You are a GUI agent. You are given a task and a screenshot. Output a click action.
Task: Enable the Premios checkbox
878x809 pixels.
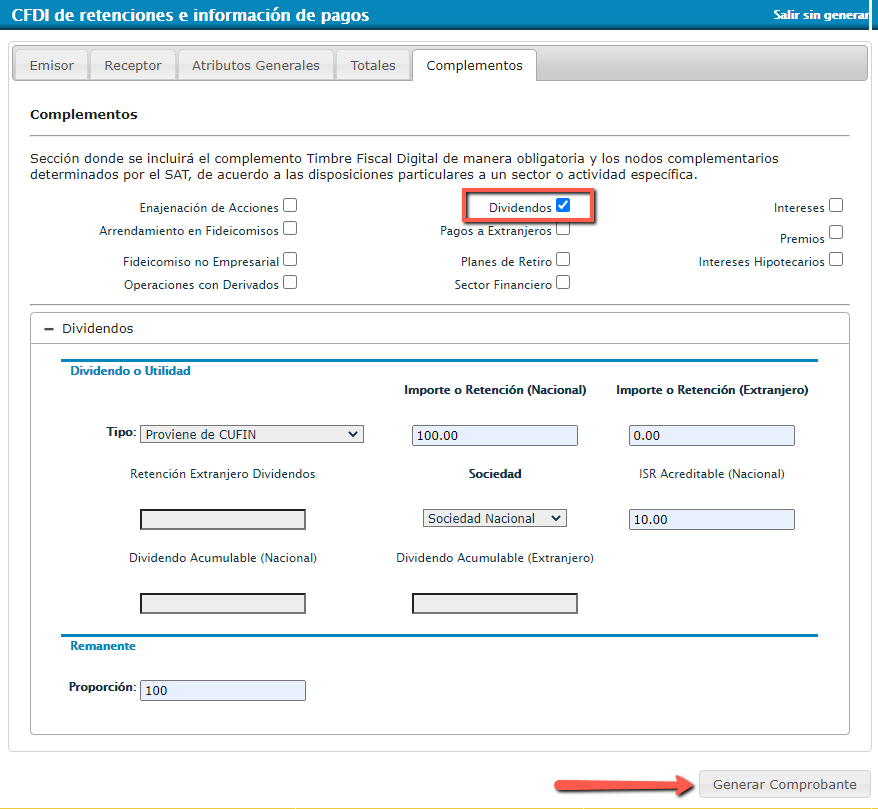(x=836, y=232)
